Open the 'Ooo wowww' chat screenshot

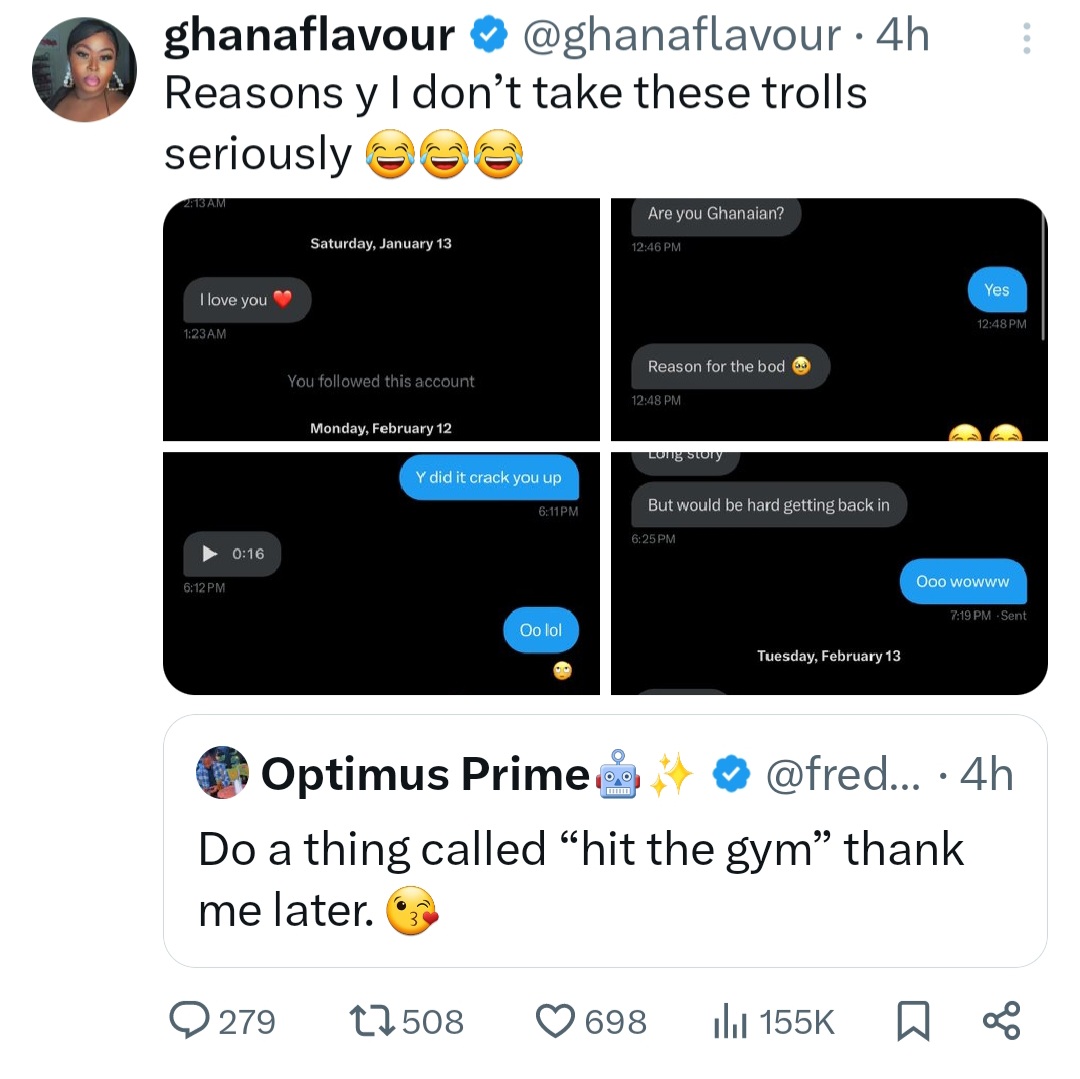click(829, 573)
